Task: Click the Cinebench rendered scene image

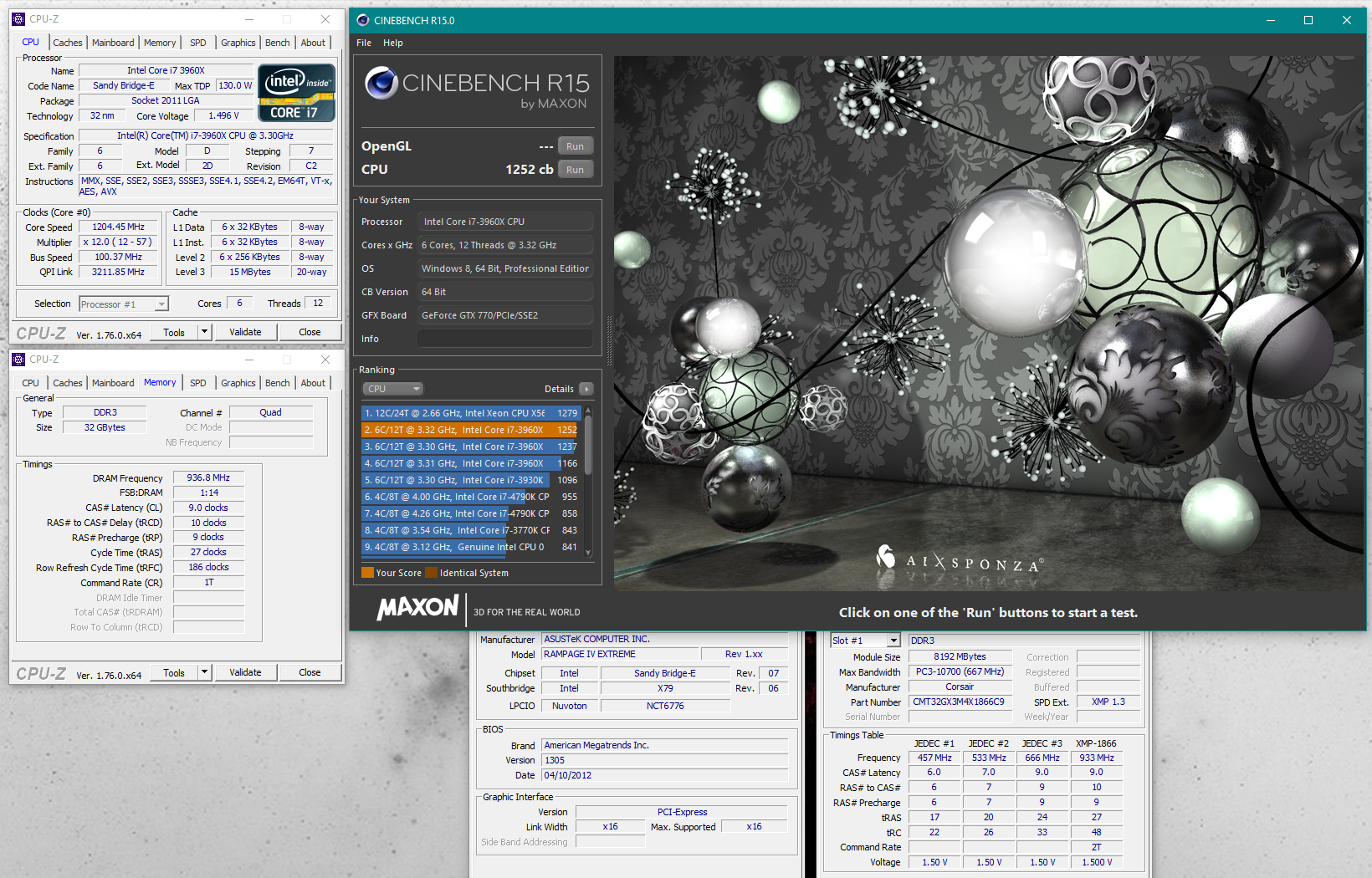Action: click(990, 324)
